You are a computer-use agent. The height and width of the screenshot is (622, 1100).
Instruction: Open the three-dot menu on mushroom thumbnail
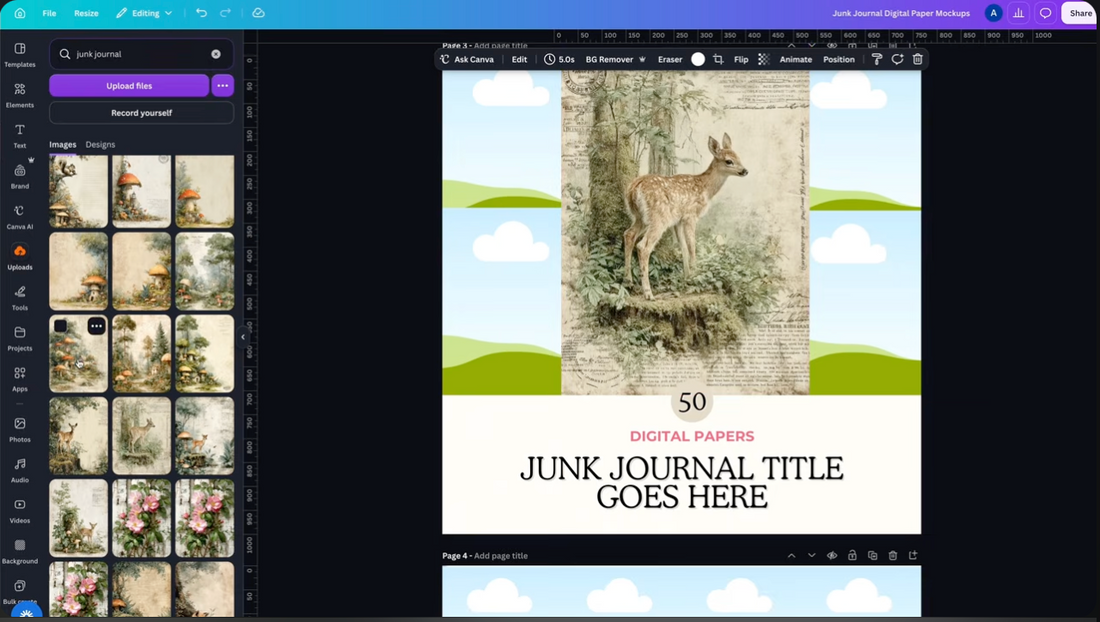96,326
